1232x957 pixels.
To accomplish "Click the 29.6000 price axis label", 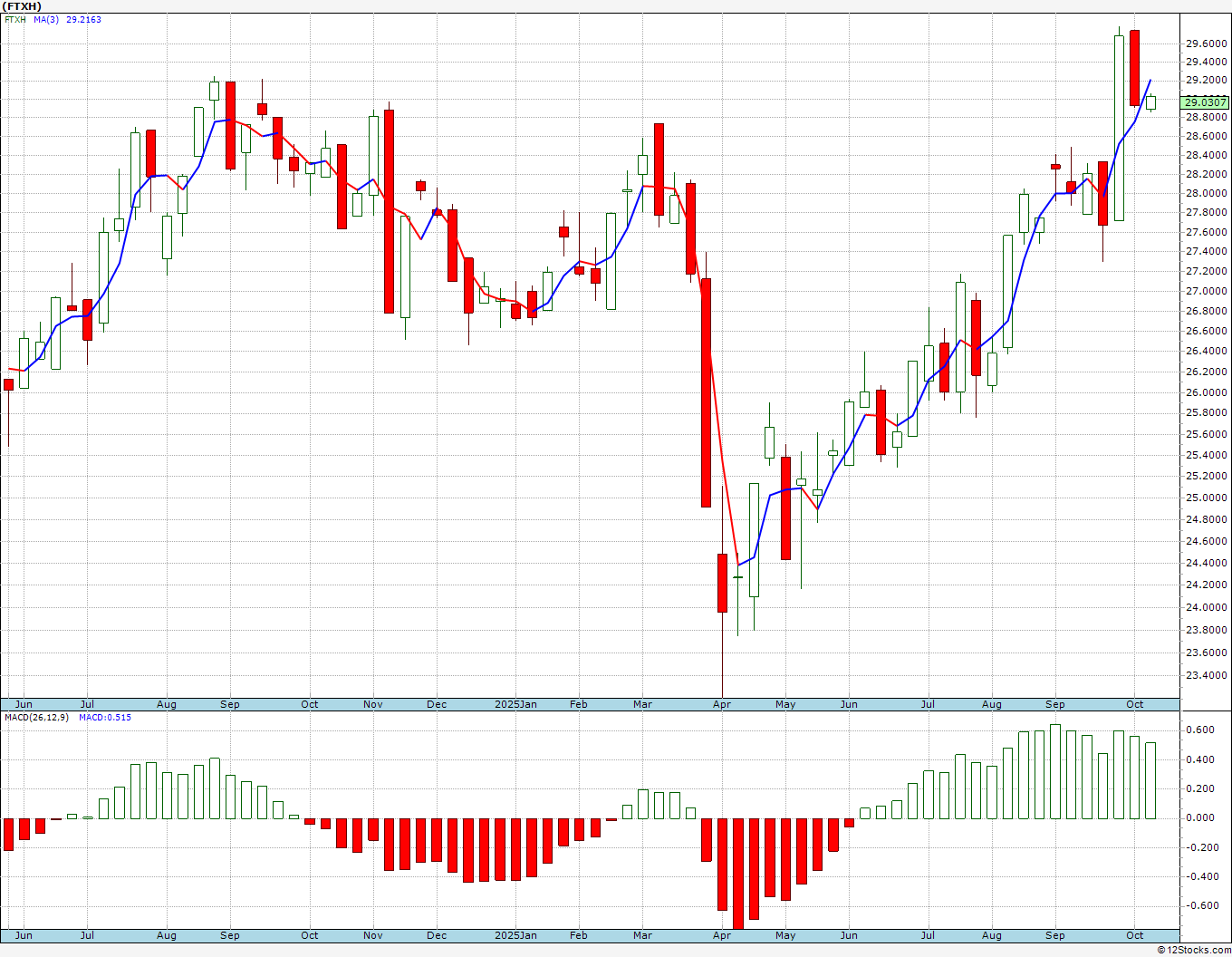I will [x=1206, y=43].
